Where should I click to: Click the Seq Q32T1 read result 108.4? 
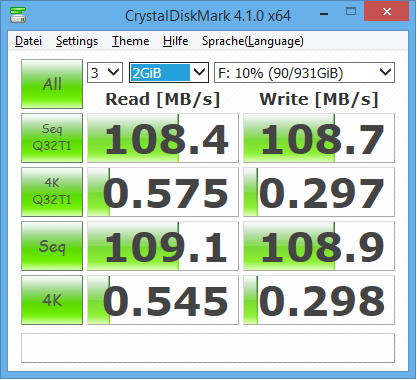pos(163,138)
